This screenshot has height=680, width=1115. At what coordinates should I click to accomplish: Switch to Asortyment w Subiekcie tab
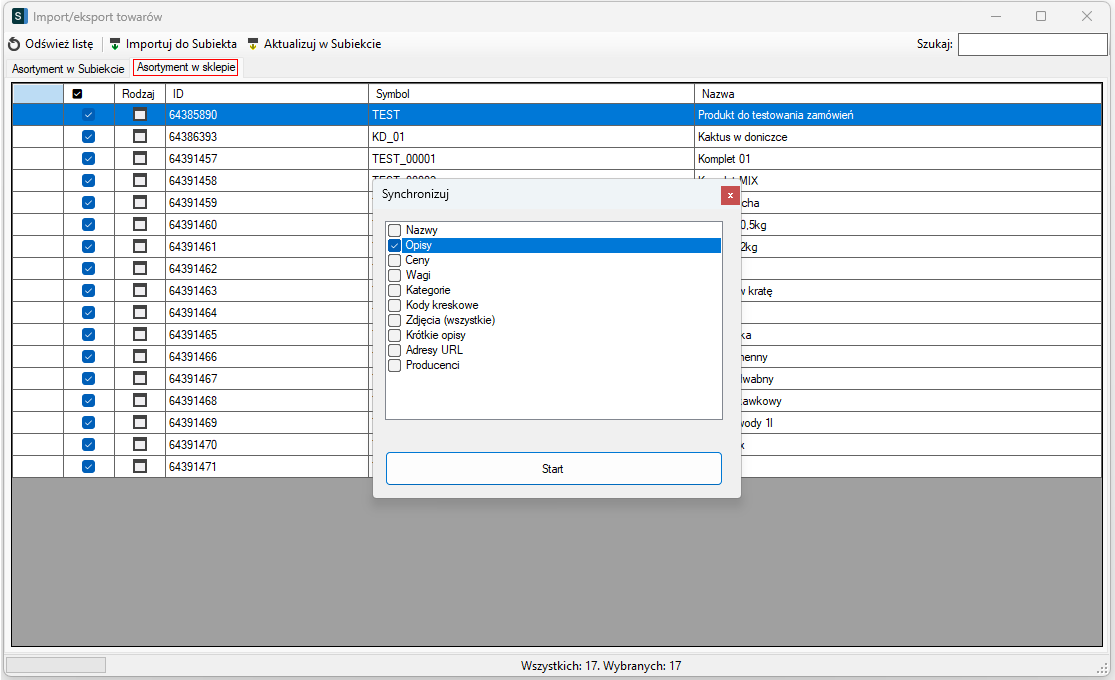[68, 69]
